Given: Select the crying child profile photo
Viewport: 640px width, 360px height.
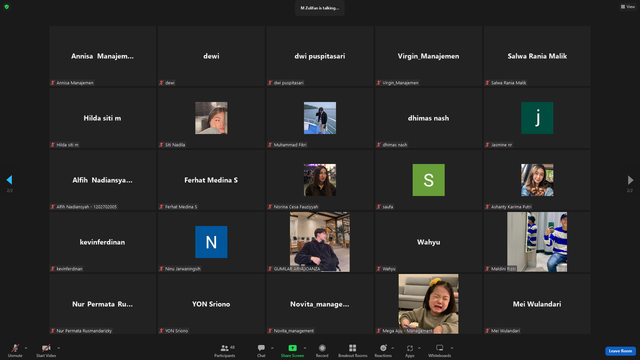Looking at the screenshot, I should [x=429, y=304].
